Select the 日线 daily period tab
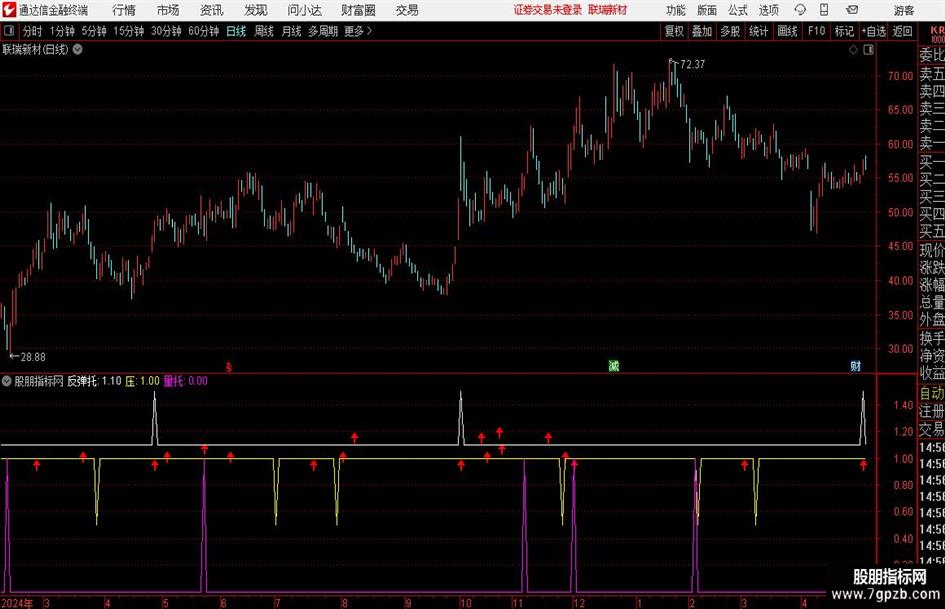945x609 pixels. pos(236,31)
